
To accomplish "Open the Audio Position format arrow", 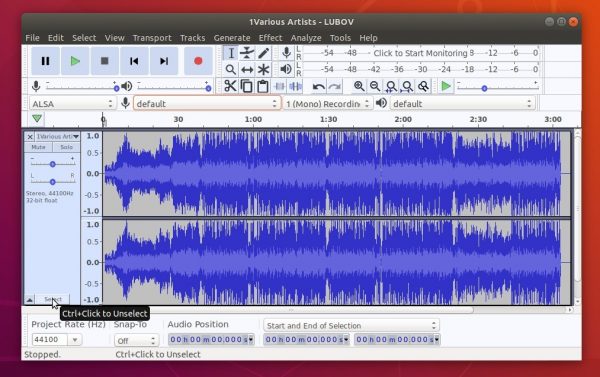I will pos(251,339).
